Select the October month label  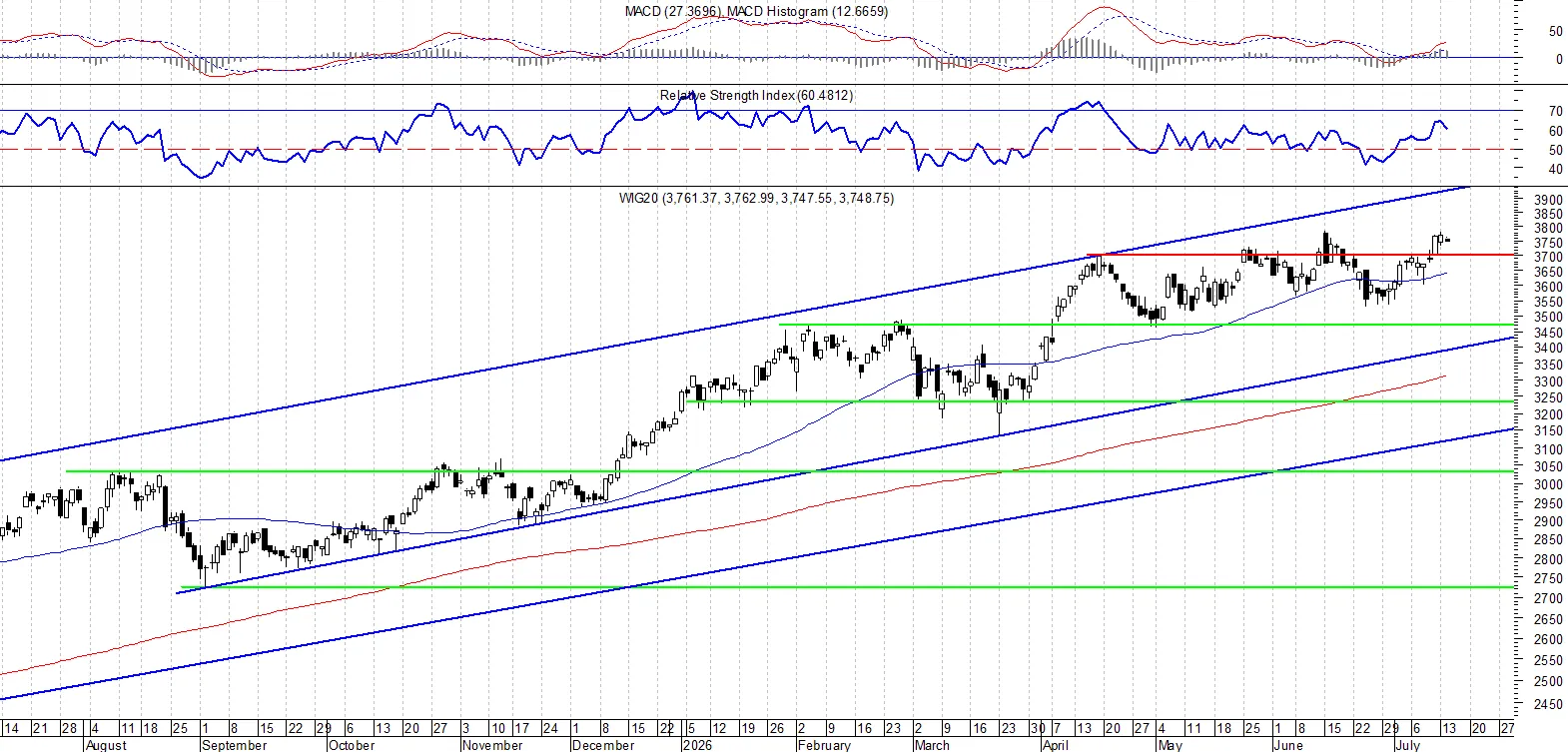[352, 745]
